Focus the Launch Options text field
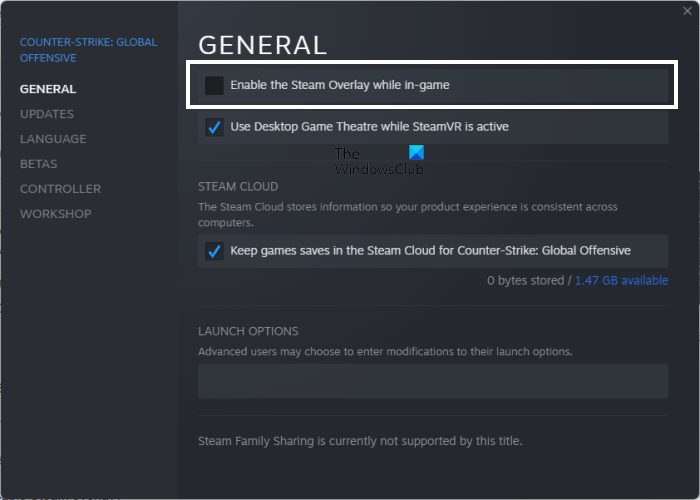Viewport: 700px width, 500px height. 432,381
